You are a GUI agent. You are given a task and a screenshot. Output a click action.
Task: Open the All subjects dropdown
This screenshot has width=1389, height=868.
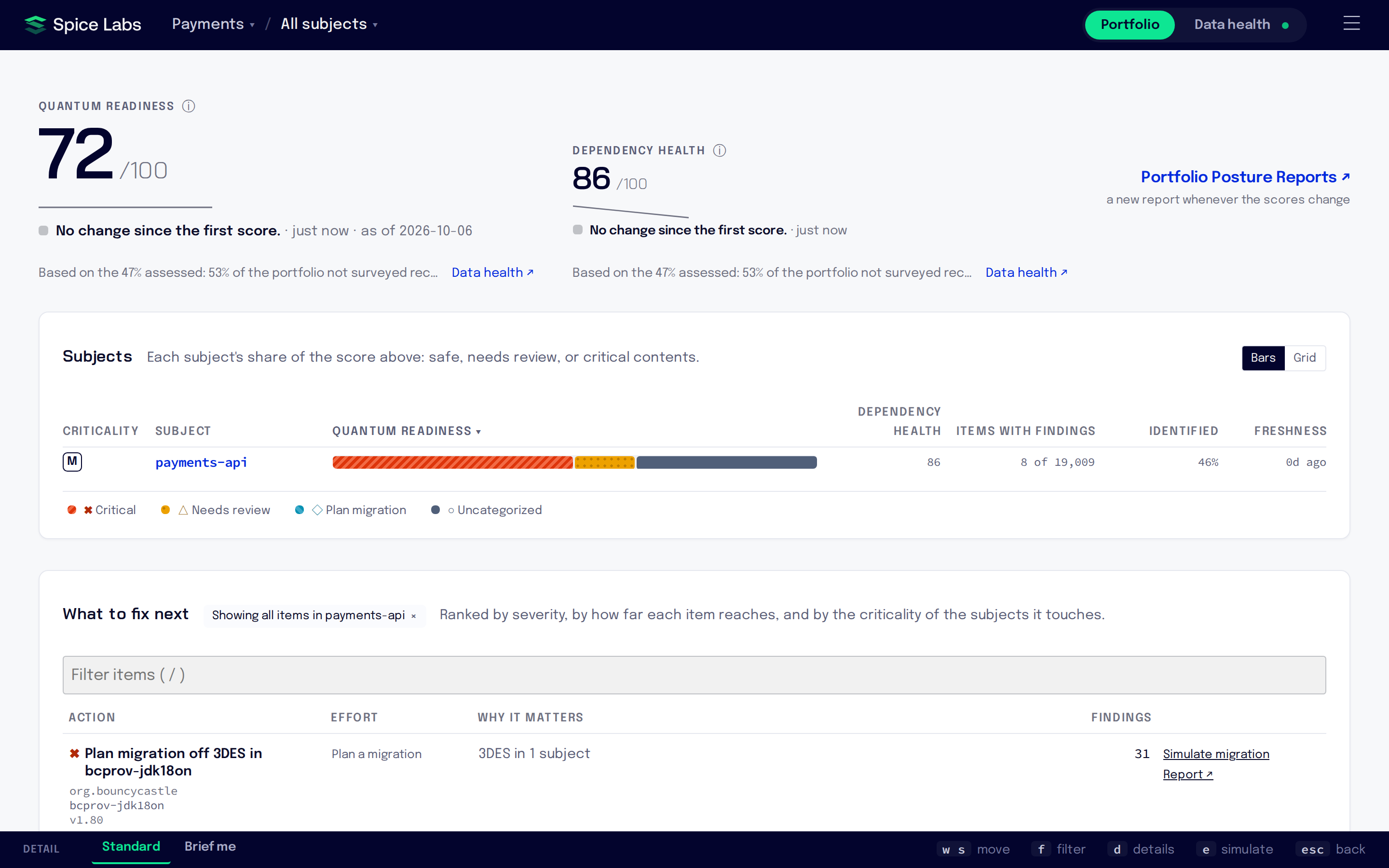click(x=329, y=24)
